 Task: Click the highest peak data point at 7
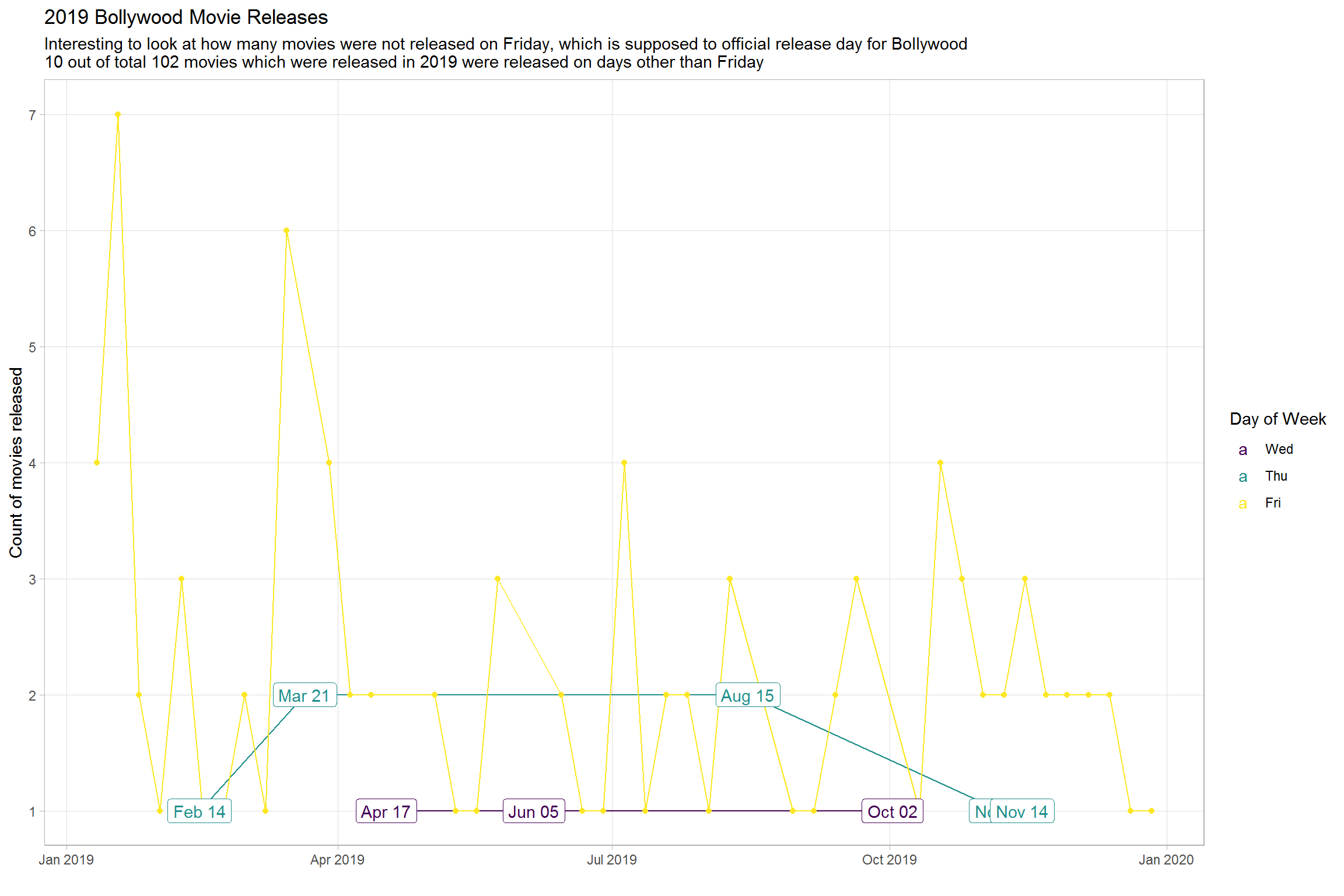tap(118, 114)
